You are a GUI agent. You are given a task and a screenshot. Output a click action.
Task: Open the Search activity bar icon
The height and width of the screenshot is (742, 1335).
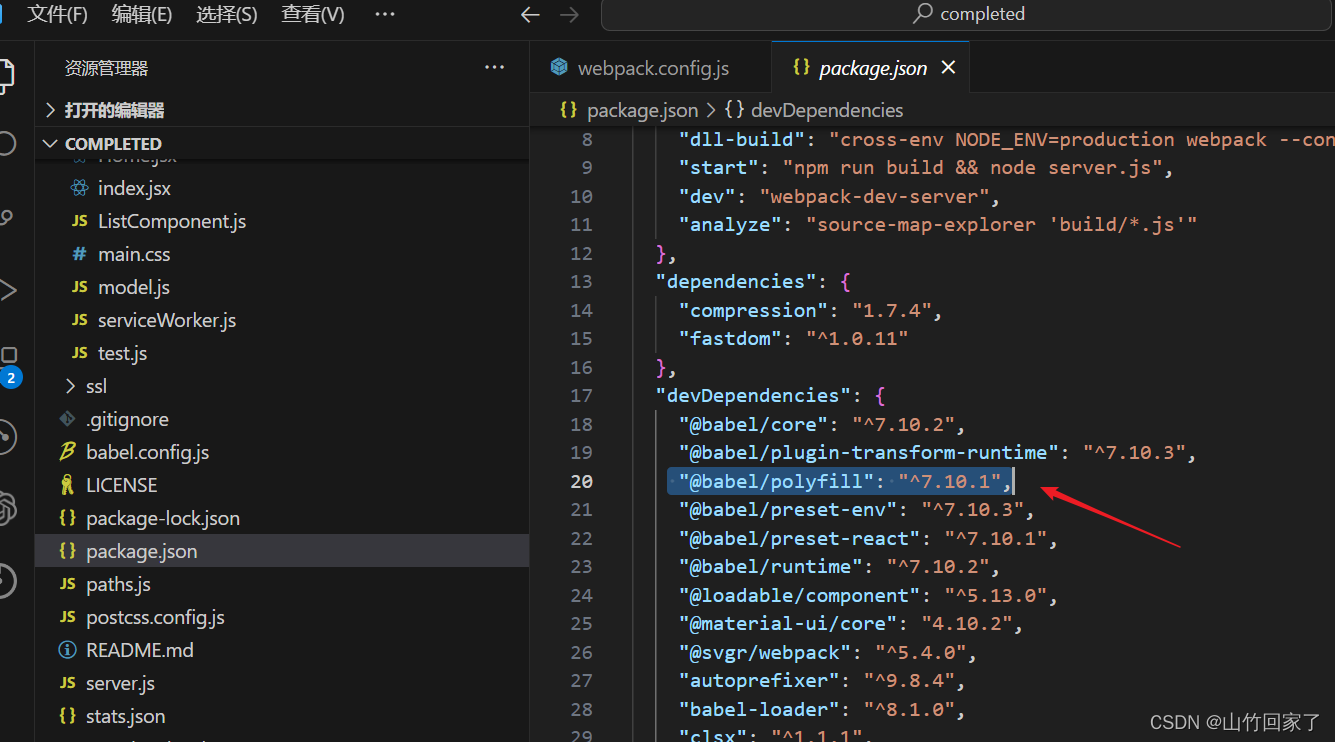6,143
